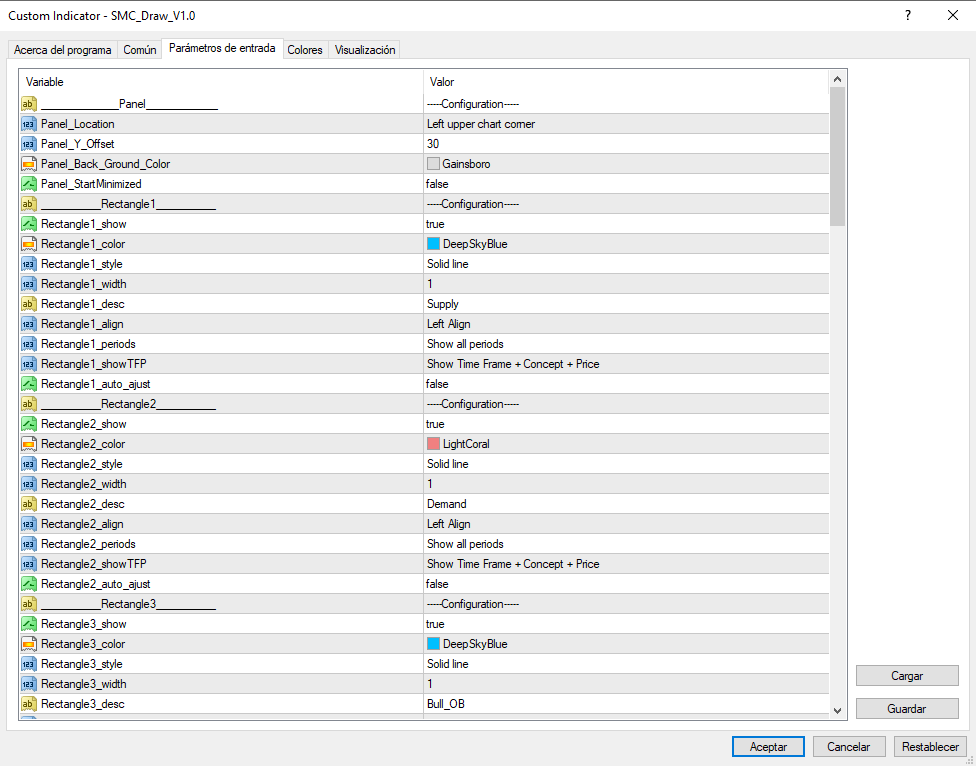Click the palette icon beside Panel_Back_Ground_Color
This screenshot has height=766, width=976.
tap(27, 164)
